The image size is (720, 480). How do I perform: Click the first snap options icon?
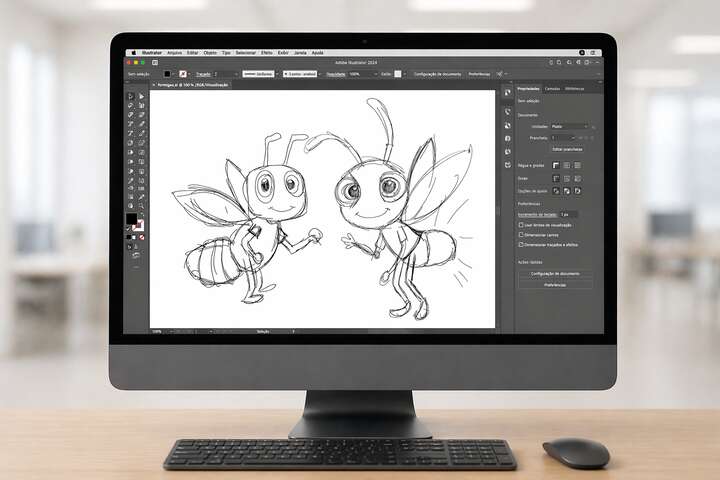coord(556,190)
